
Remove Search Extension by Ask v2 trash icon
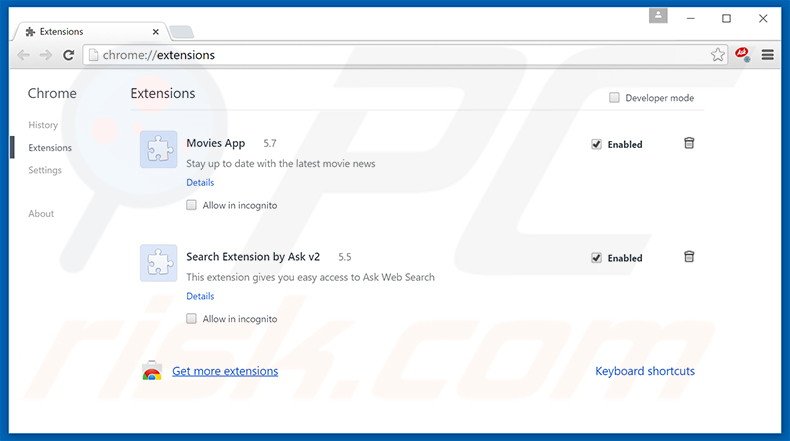tap(689, 257)
